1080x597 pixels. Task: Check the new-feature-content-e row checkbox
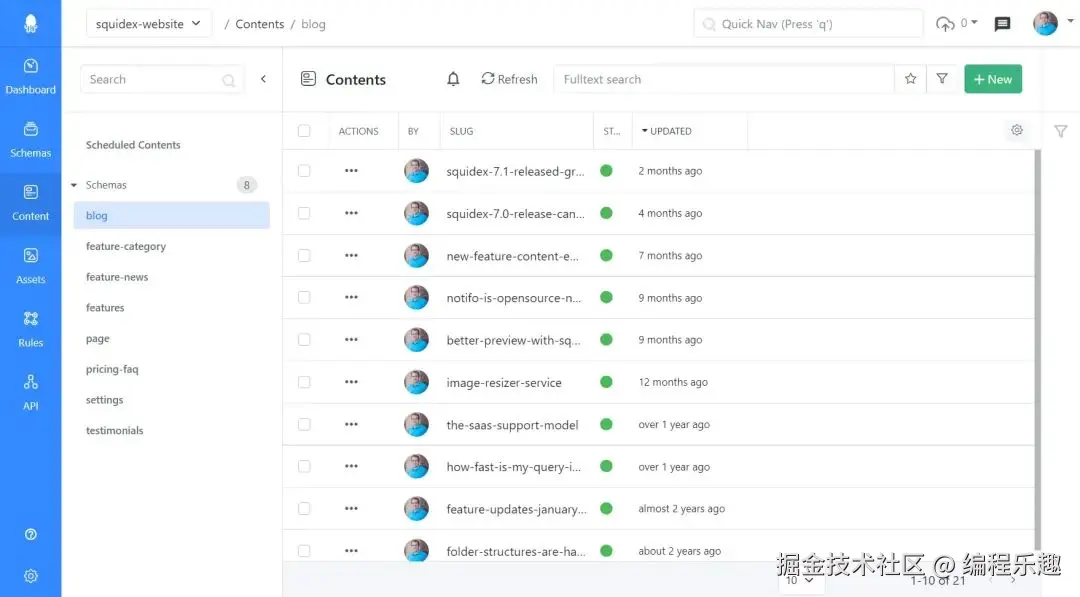pos(304,255)
